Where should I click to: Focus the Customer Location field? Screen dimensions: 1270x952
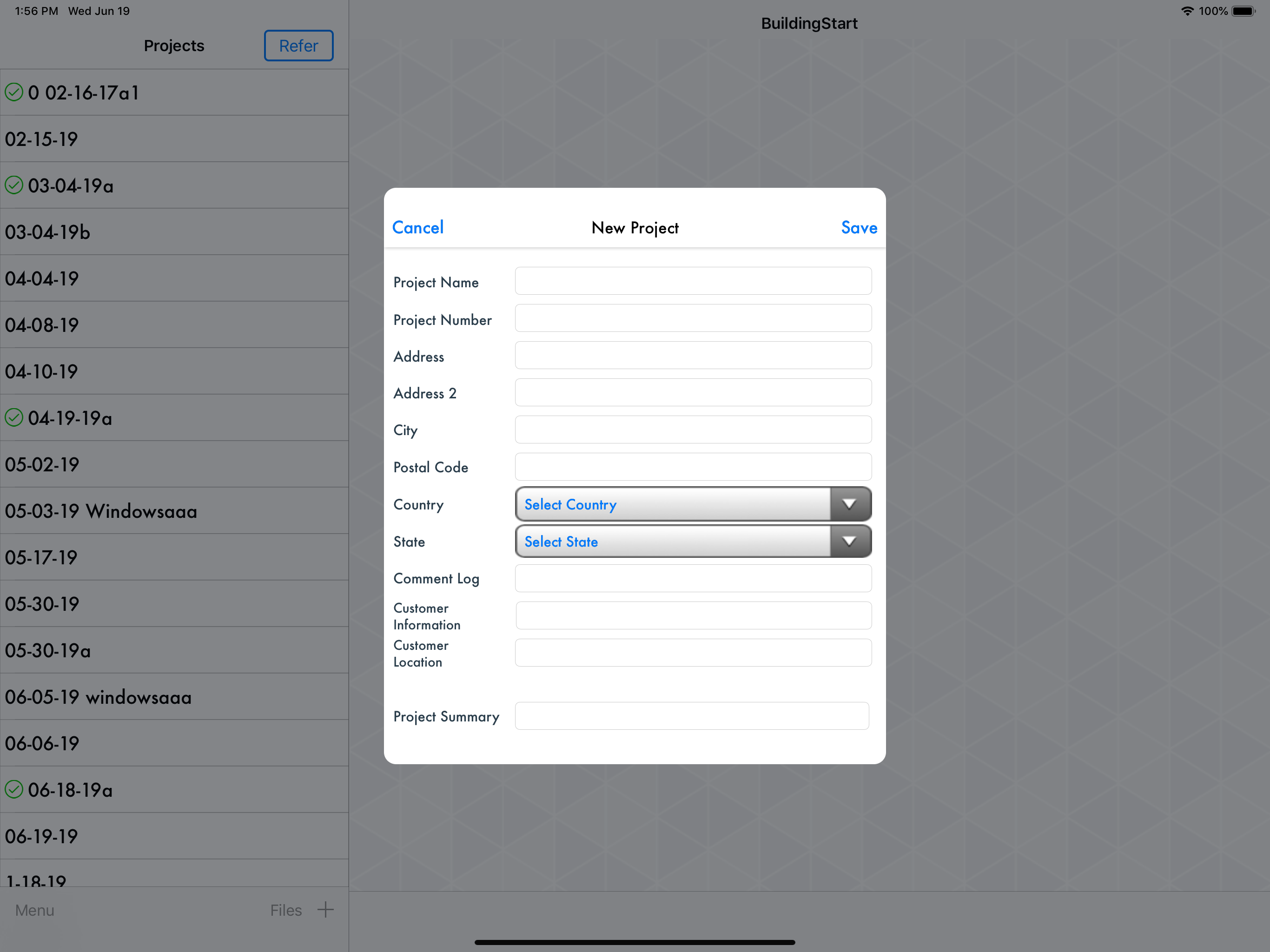click(693, 653)
